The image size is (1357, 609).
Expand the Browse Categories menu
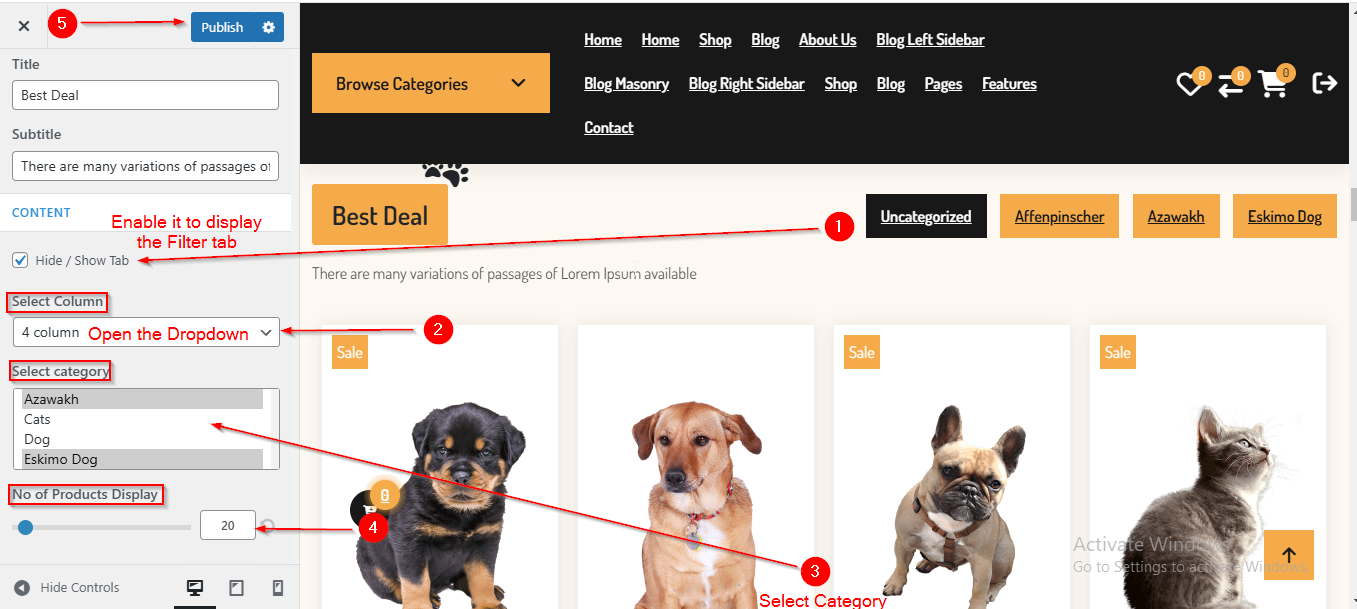[431, 83]
